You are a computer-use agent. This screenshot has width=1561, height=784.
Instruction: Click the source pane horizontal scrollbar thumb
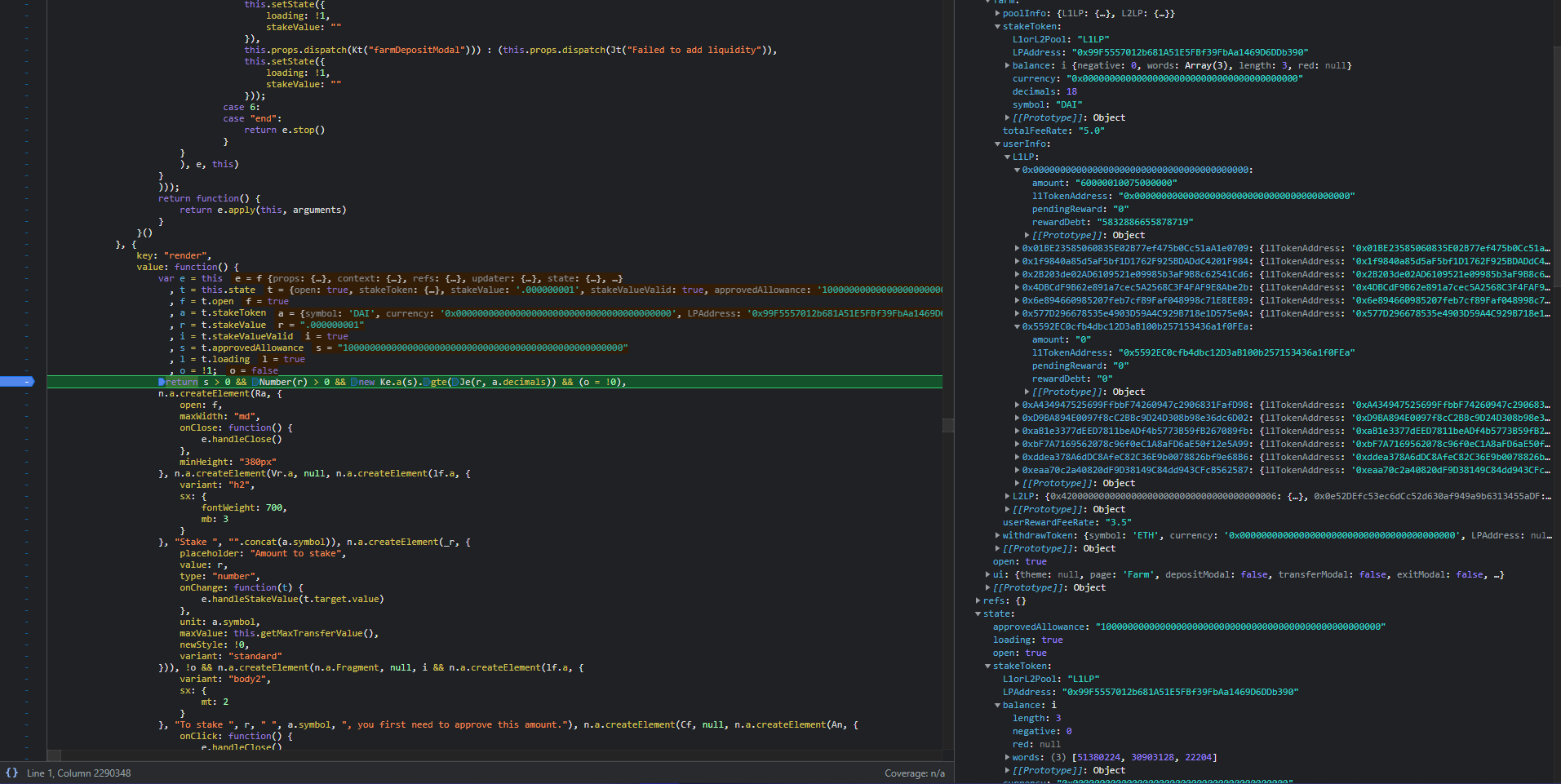(x=54, y=755)
